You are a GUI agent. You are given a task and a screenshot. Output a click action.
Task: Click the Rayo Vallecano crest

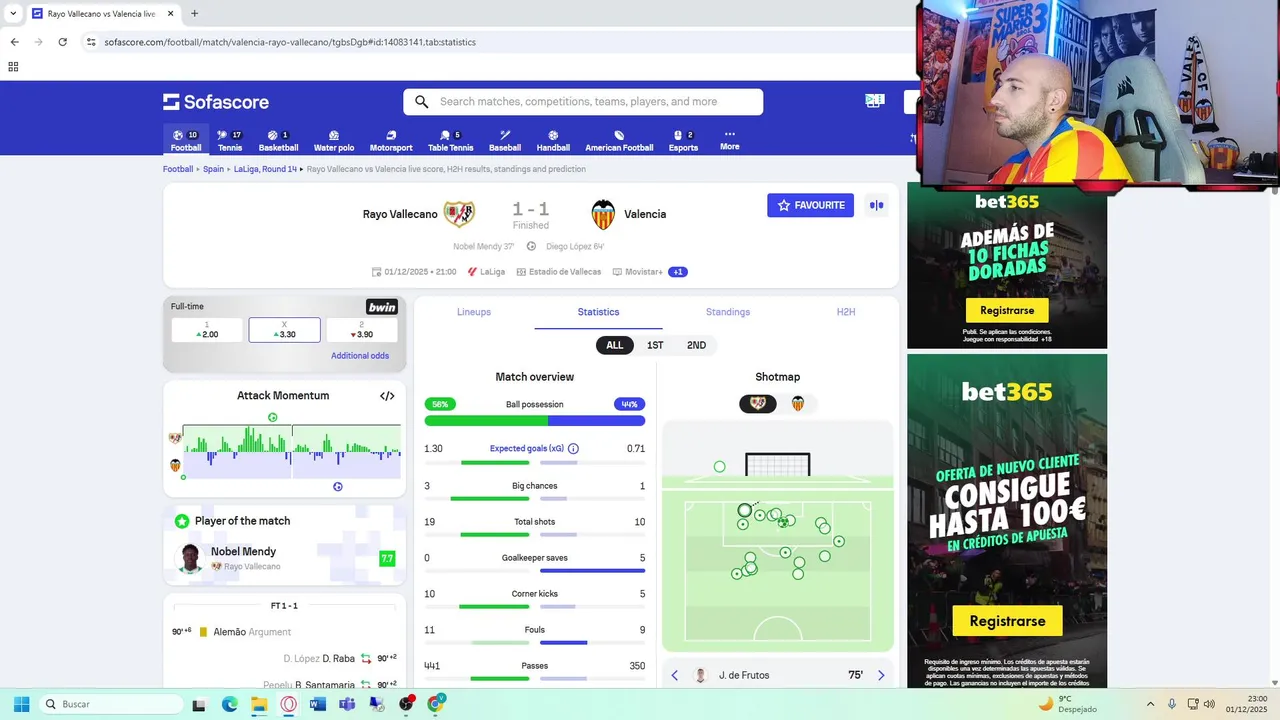[459, 214]
